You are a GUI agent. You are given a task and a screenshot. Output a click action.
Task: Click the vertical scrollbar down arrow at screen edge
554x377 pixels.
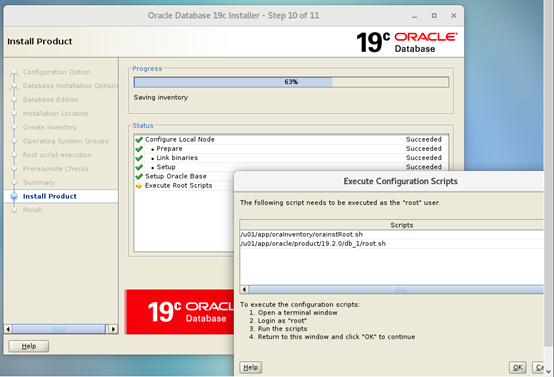tap(548, 372)
